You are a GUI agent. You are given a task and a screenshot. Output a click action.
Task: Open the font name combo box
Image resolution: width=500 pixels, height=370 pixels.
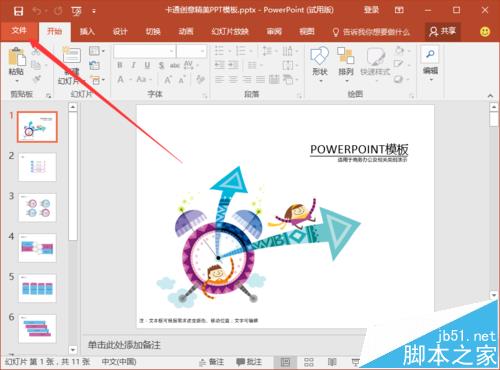(x=144, y=51)
